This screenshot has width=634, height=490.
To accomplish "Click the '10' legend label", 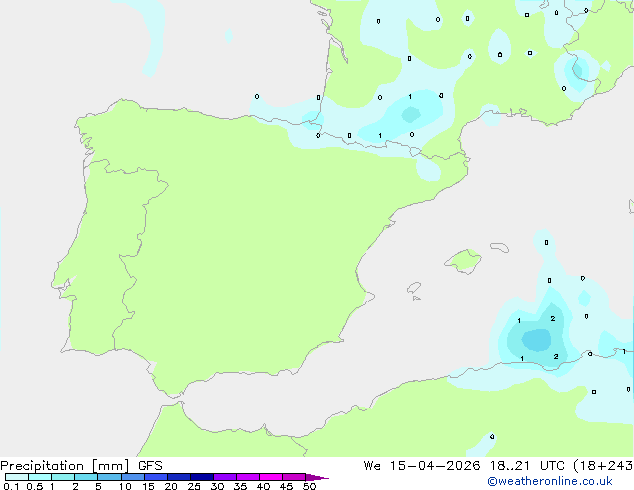I will click(x=125, y=486).
